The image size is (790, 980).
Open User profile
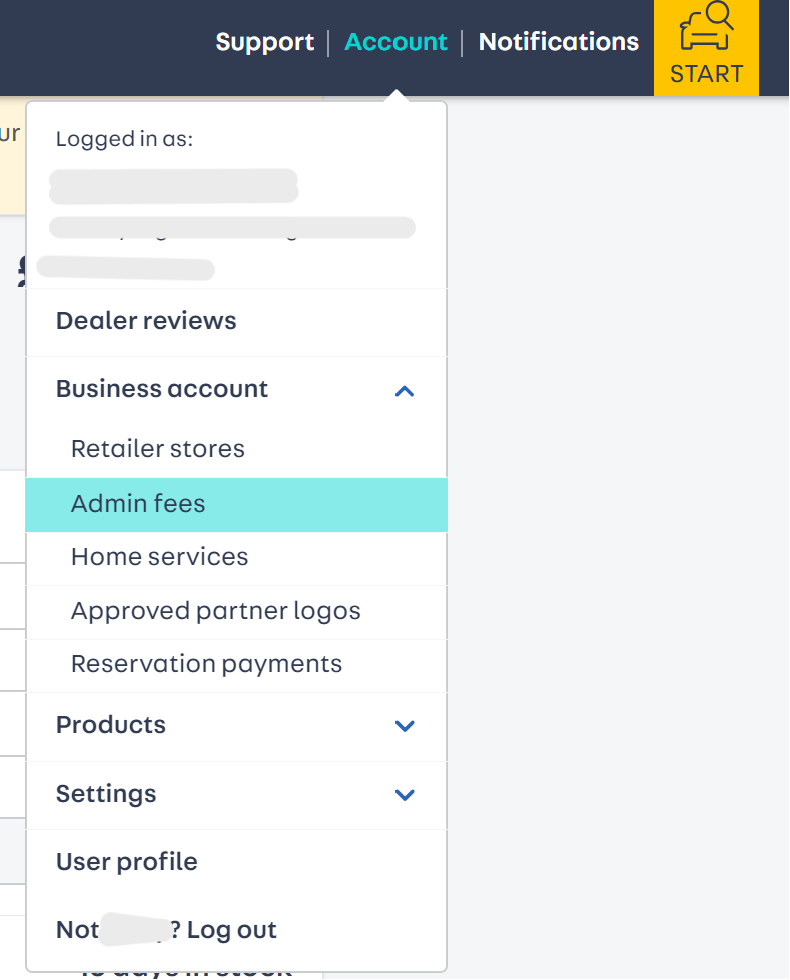[x=126, y=862]
